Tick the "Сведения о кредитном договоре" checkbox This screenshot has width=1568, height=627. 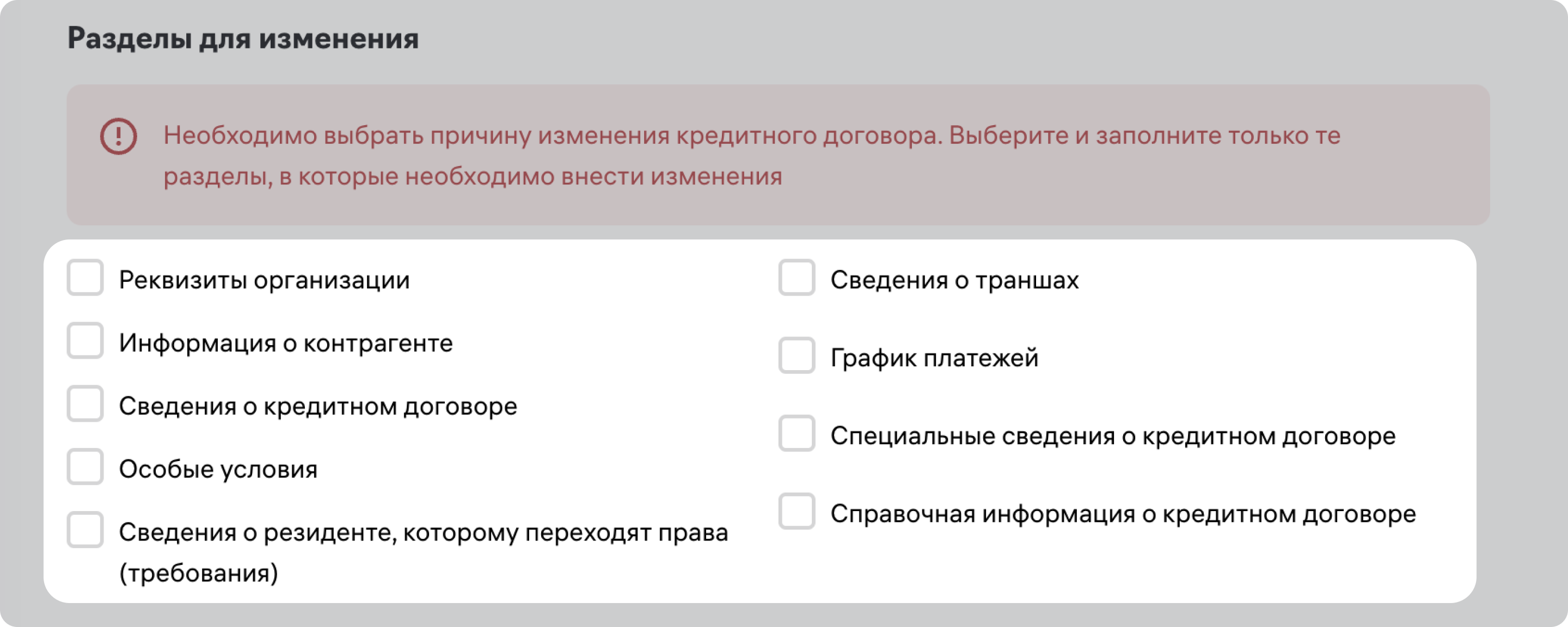tap(85, 404)
